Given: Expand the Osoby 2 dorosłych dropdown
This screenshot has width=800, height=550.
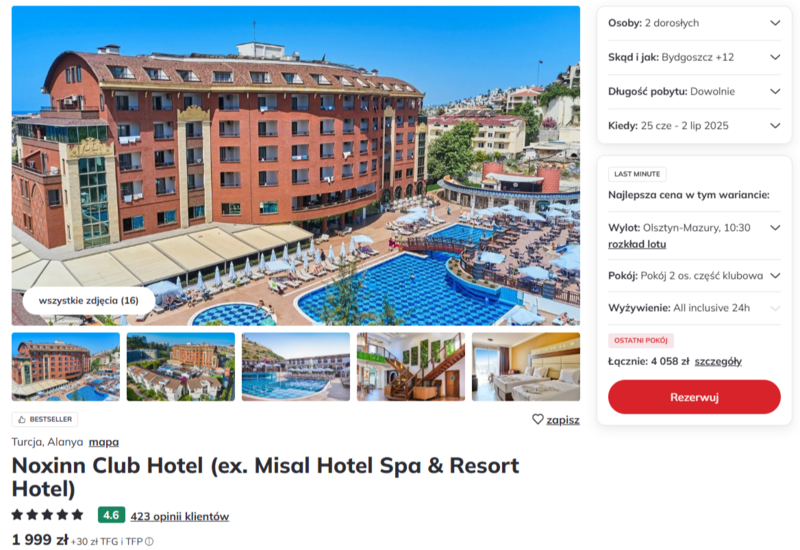Looking at the screenshot, I should 694,23.
